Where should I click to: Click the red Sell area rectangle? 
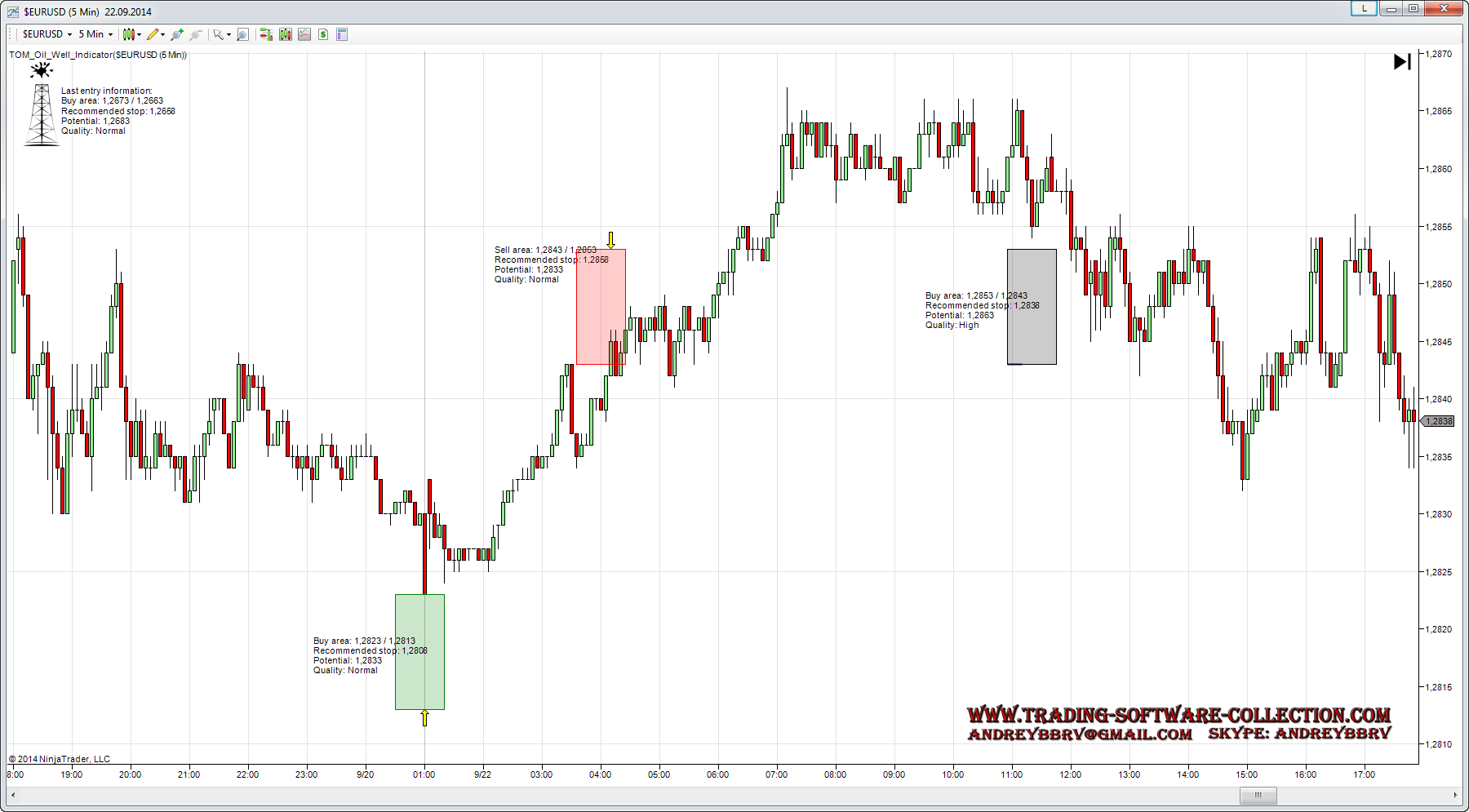601,306
